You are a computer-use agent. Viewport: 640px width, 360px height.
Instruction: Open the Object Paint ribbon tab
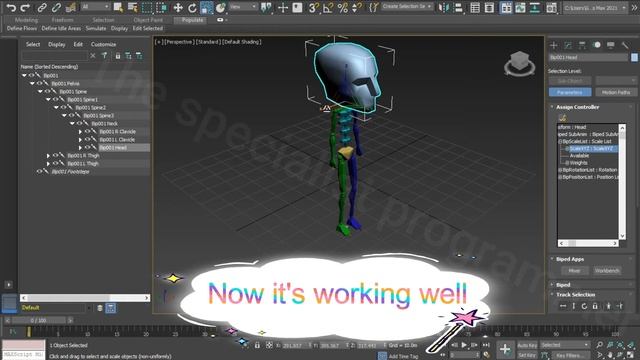point(148,20)
